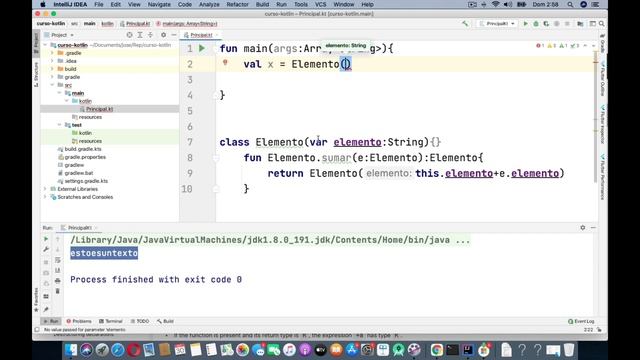This screenshot has width=640, height=360.
Task: Click Print icon in Run console
Action: 58,281
